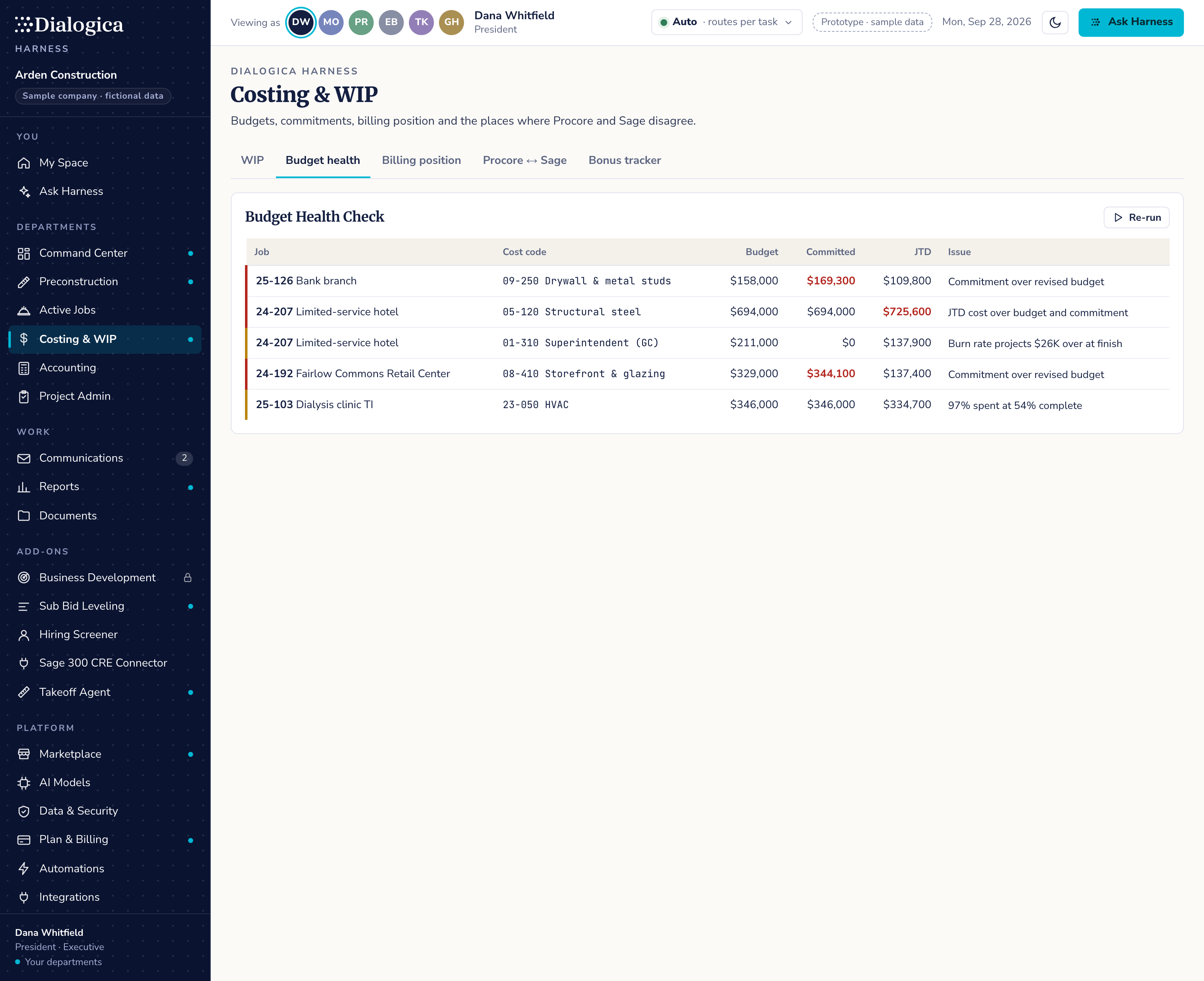Click the Communications badge showing 2
Viewport: 1204px width, 981px height.
coord(184,458)
